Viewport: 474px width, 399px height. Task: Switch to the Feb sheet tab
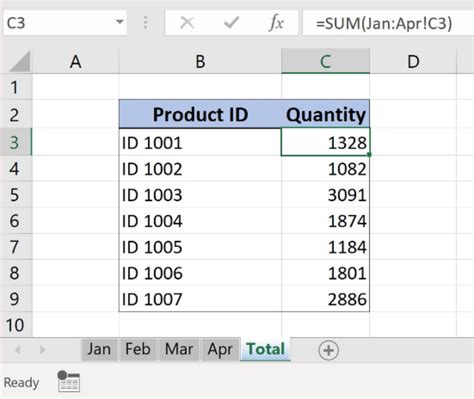138,349
